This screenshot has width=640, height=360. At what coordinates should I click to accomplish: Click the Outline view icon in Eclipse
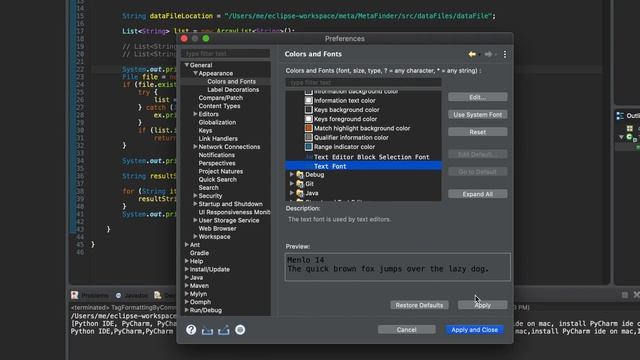620,116
